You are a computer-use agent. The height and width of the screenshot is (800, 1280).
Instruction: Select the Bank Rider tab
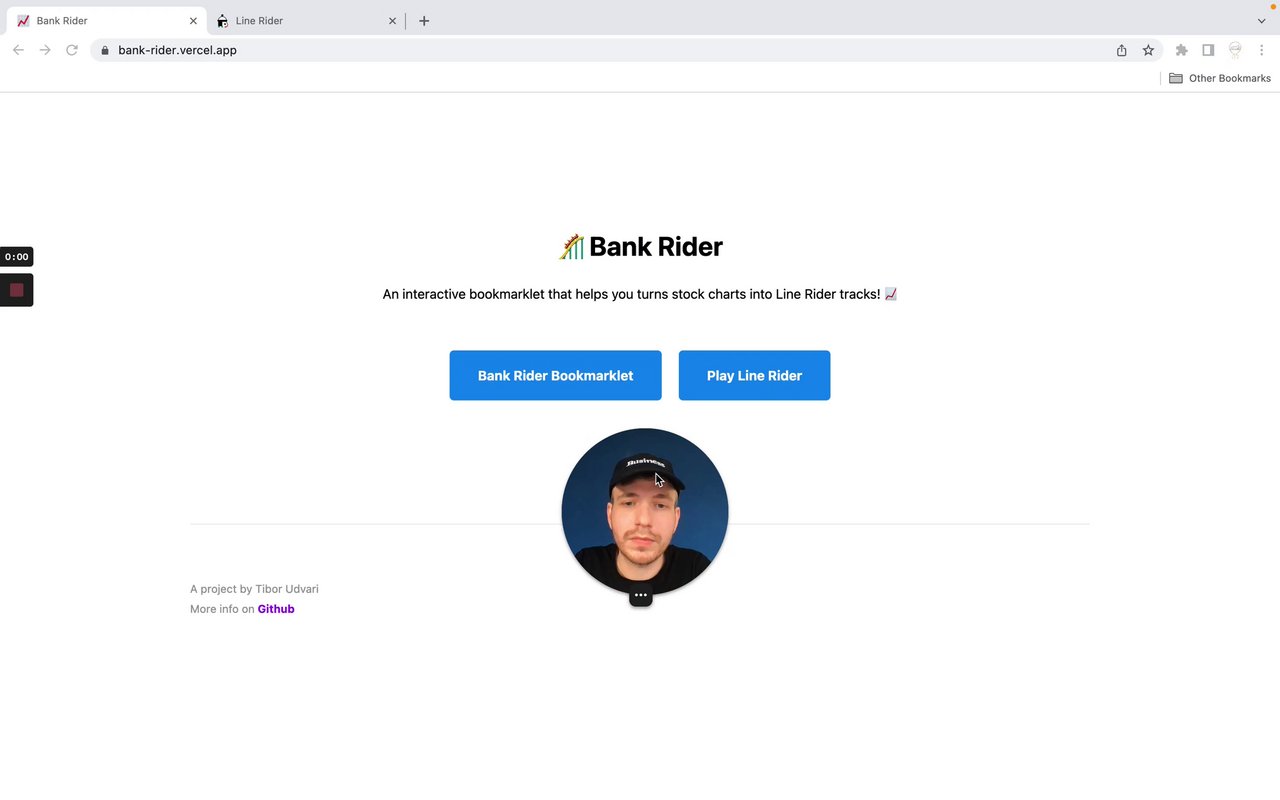[x=105, y=20]
